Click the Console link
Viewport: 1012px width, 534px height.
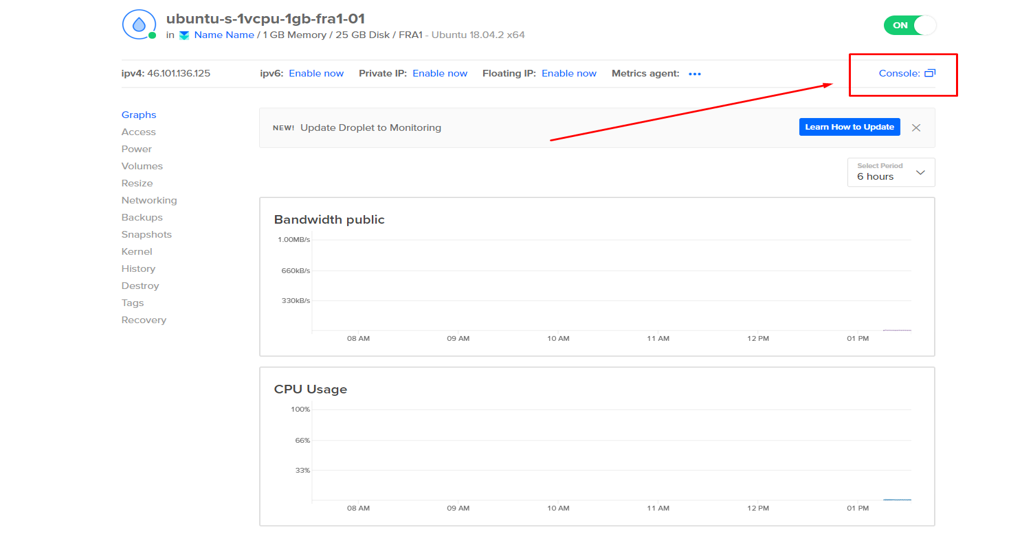(899, 73)
